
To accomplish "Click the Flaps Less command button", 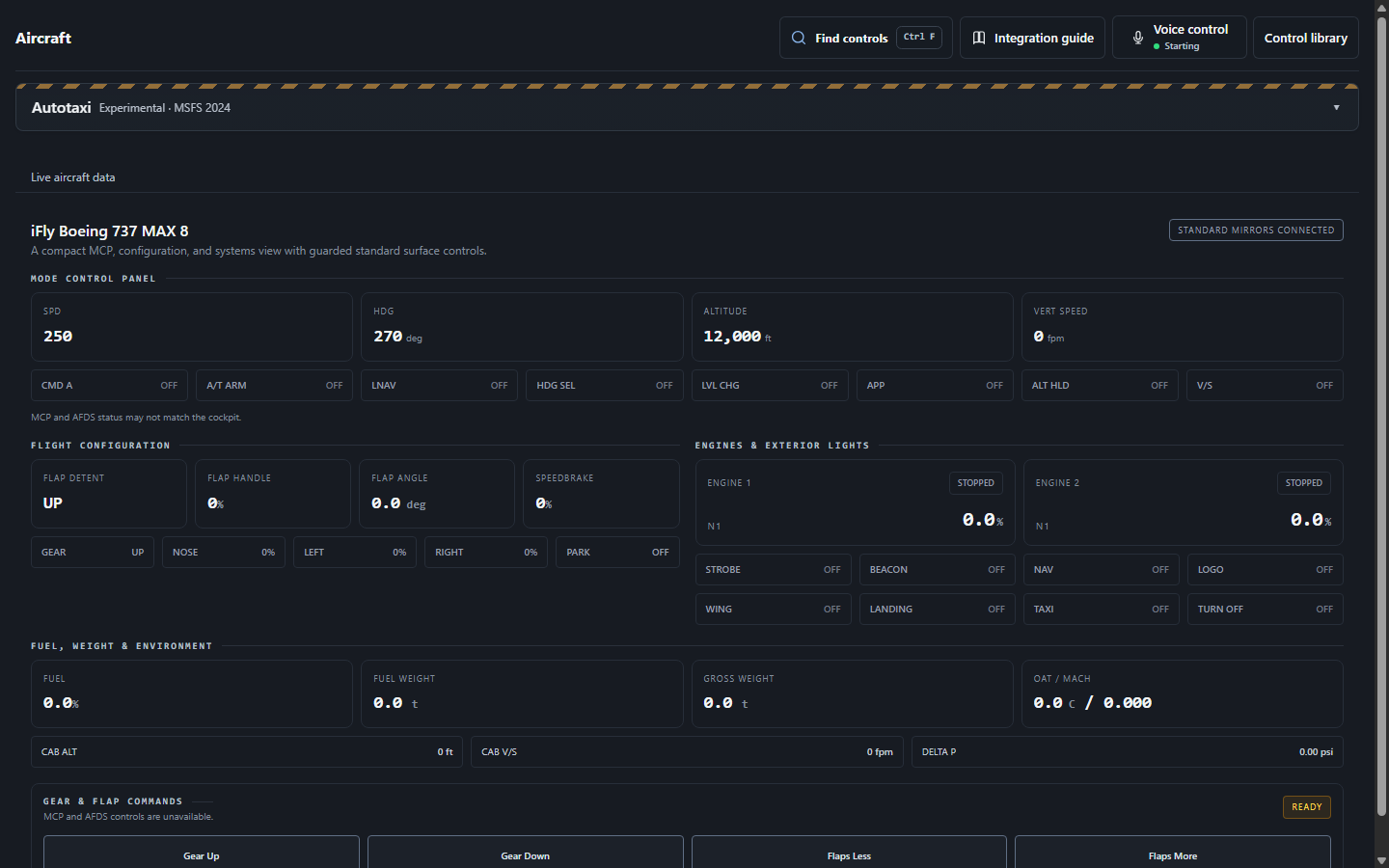I will (x=849, y=853).
